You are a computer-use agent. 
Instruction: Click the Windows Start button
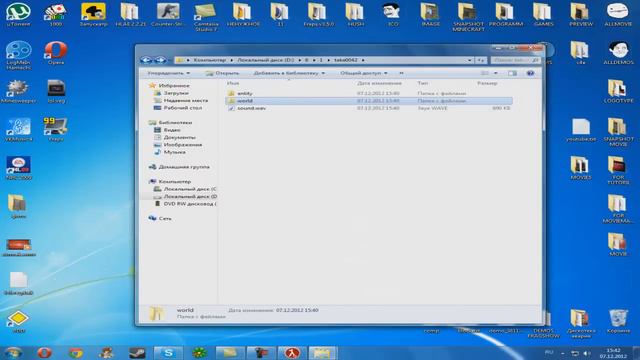(x=13, y=352)
